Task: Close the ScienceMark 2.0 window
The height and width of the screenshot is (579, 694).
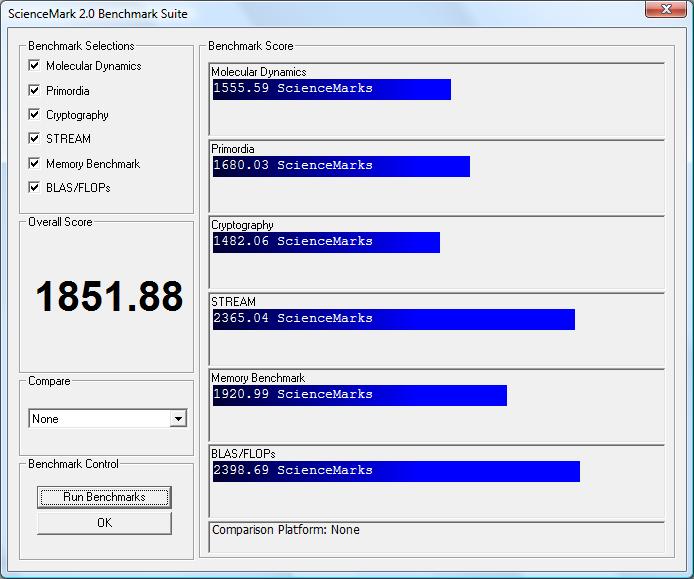Action: [665, 9]
